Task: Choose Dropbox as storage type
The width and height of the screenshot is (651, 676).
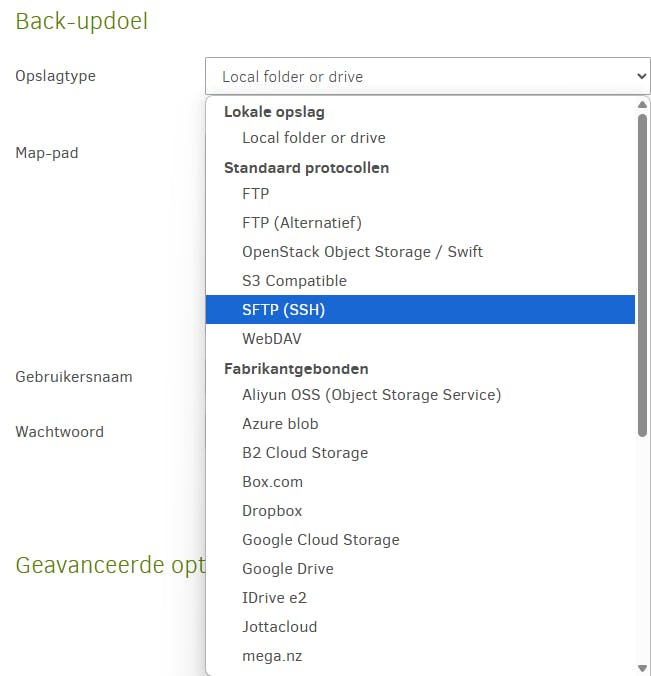Action: tap(272, 511)
